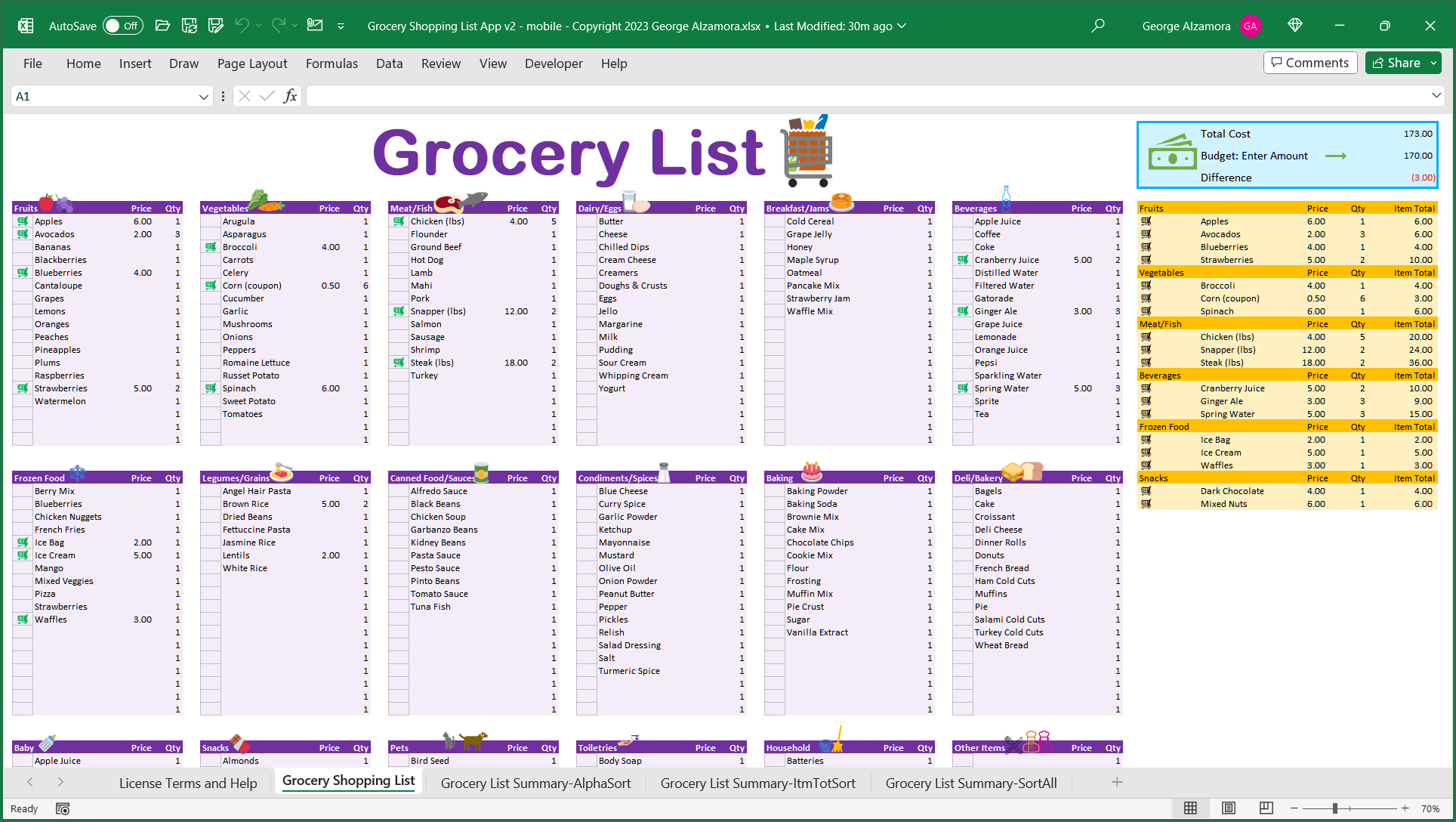Click the sheet tab Grocery List Summary-AlphaSort
This screenshot has width=1456, height=822.
tap(535, 783)
